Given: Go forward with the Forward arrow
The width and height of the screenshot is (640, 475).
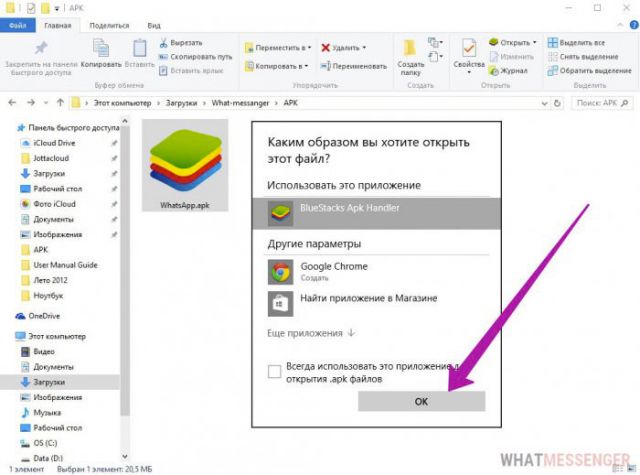Looking at the screenshot, I should (x=31, y=103).
